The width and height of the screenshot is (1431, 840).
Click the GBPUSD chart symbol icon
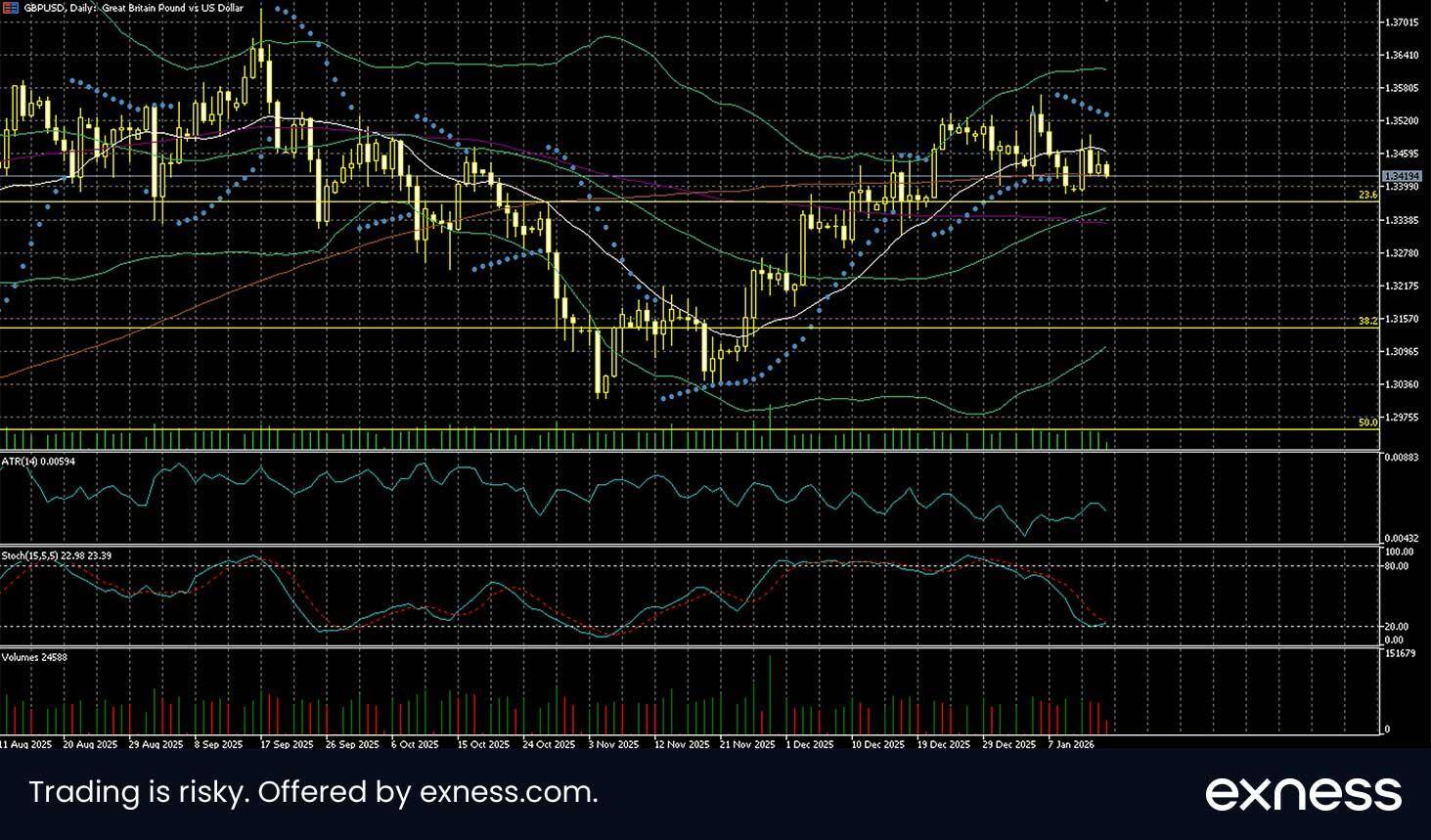click(9, 7)
